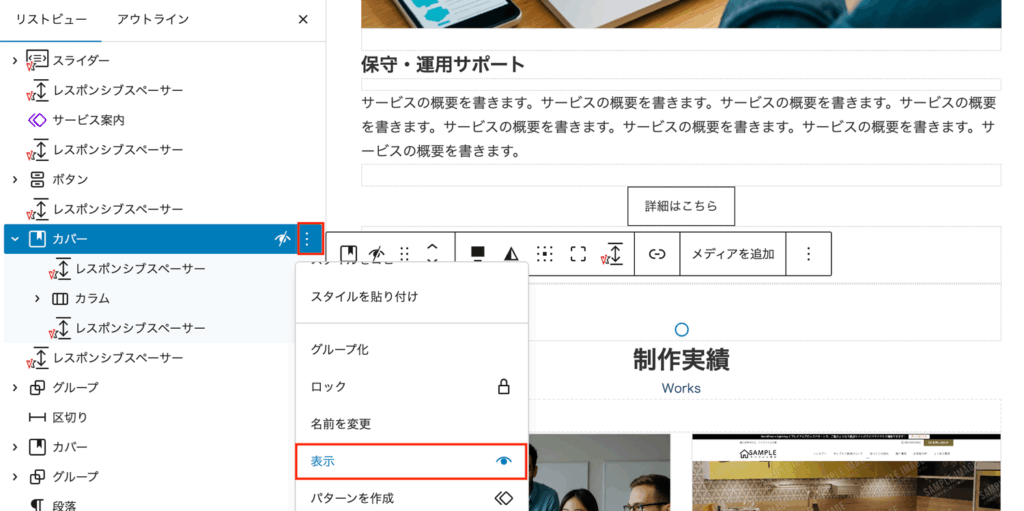This screenshot has width=1024, height=511.
Task: Switch to the アウトライン tab
Action: coord(153,19)
